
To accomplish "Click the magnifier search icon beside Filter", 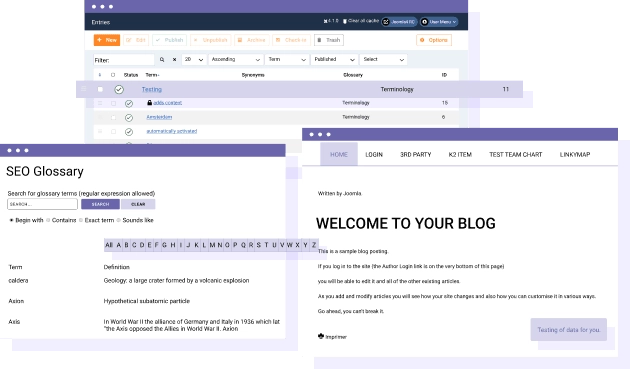I will tap(162, 59).
